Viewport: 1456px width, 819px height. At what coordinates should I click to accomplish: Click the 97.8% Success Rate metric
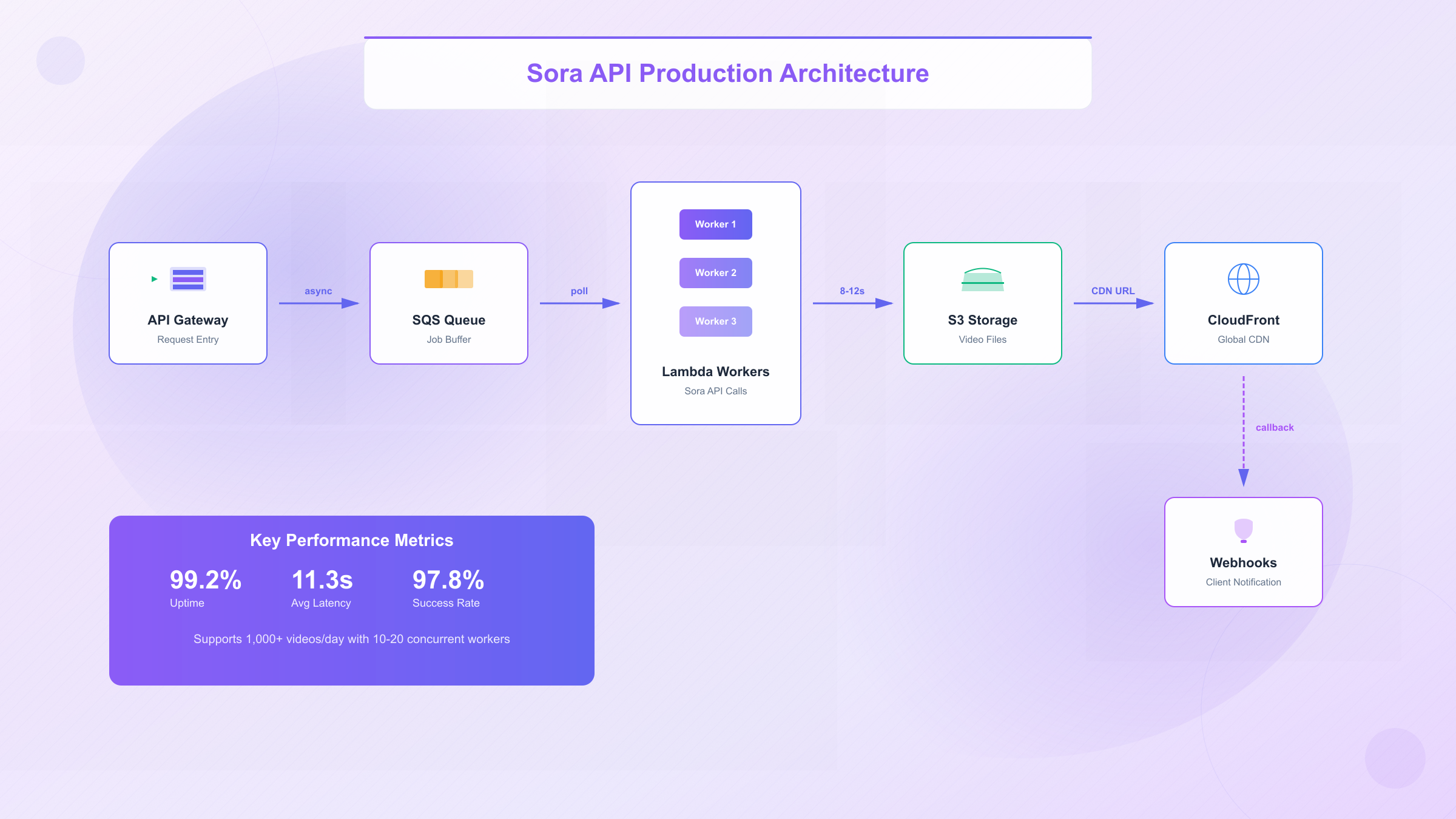448,581
